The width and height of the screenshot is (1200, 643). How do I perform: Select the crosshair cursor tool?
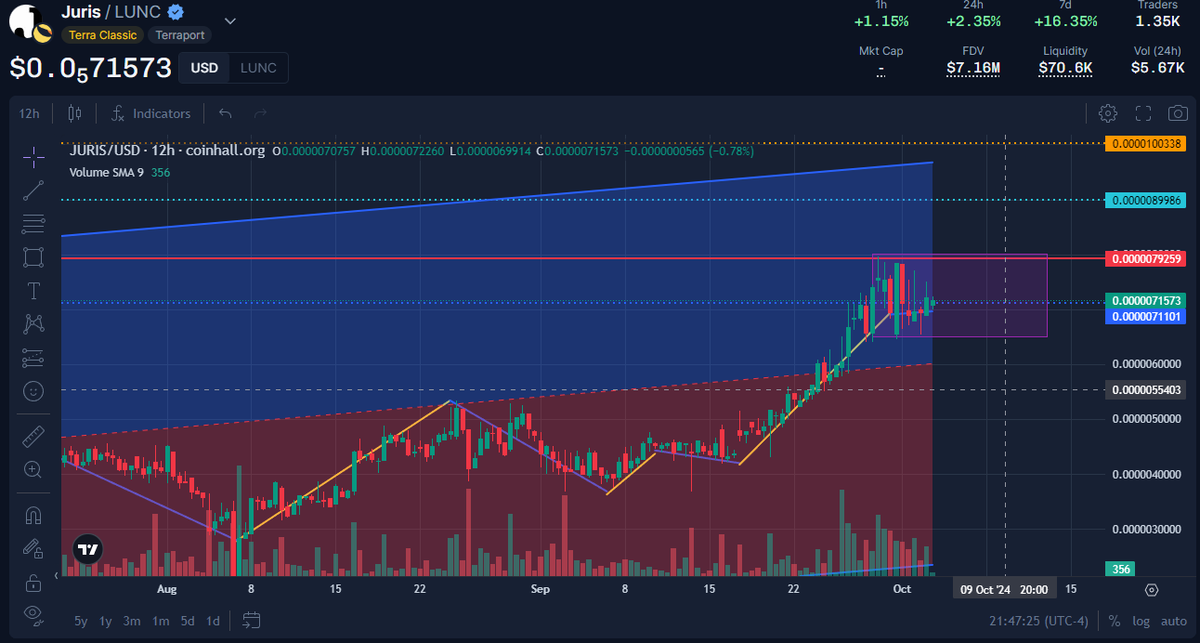click(33, 156)
